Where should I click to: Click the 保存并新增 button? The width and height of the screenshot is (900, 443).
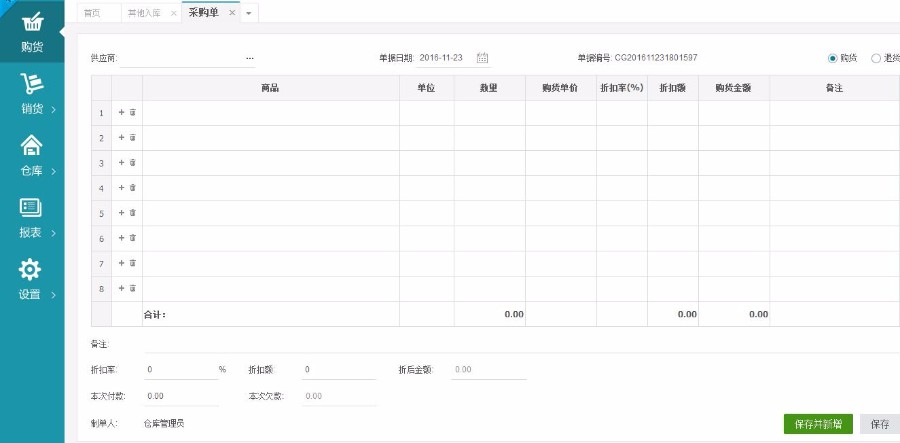point(818,424)
